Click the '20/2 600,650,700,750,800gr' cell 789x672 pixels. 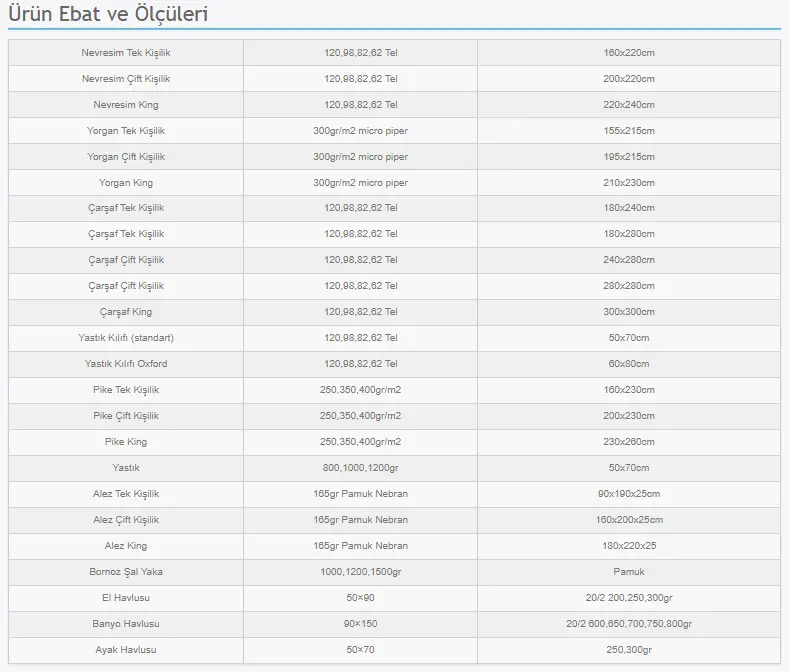point(628,624)
